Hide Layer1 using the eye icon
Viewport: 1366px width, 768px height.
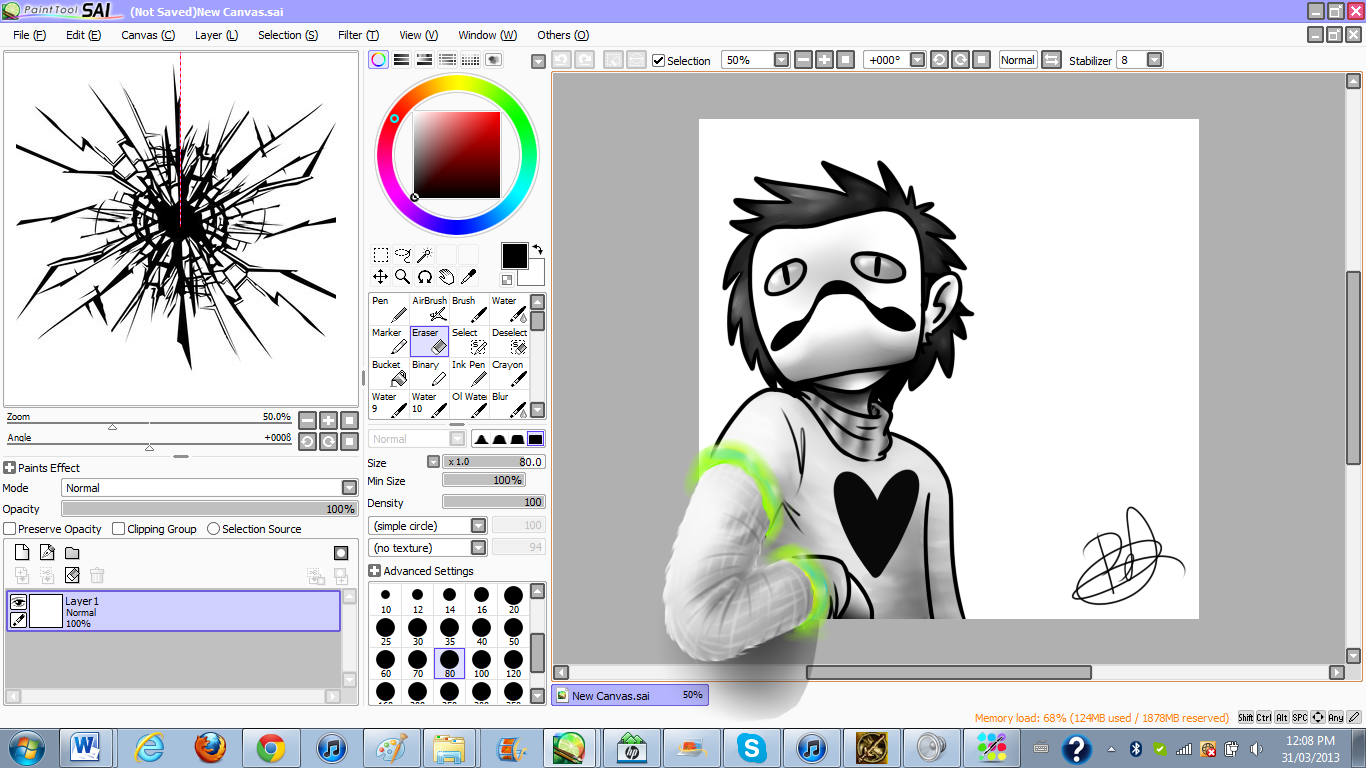[18, 602]
